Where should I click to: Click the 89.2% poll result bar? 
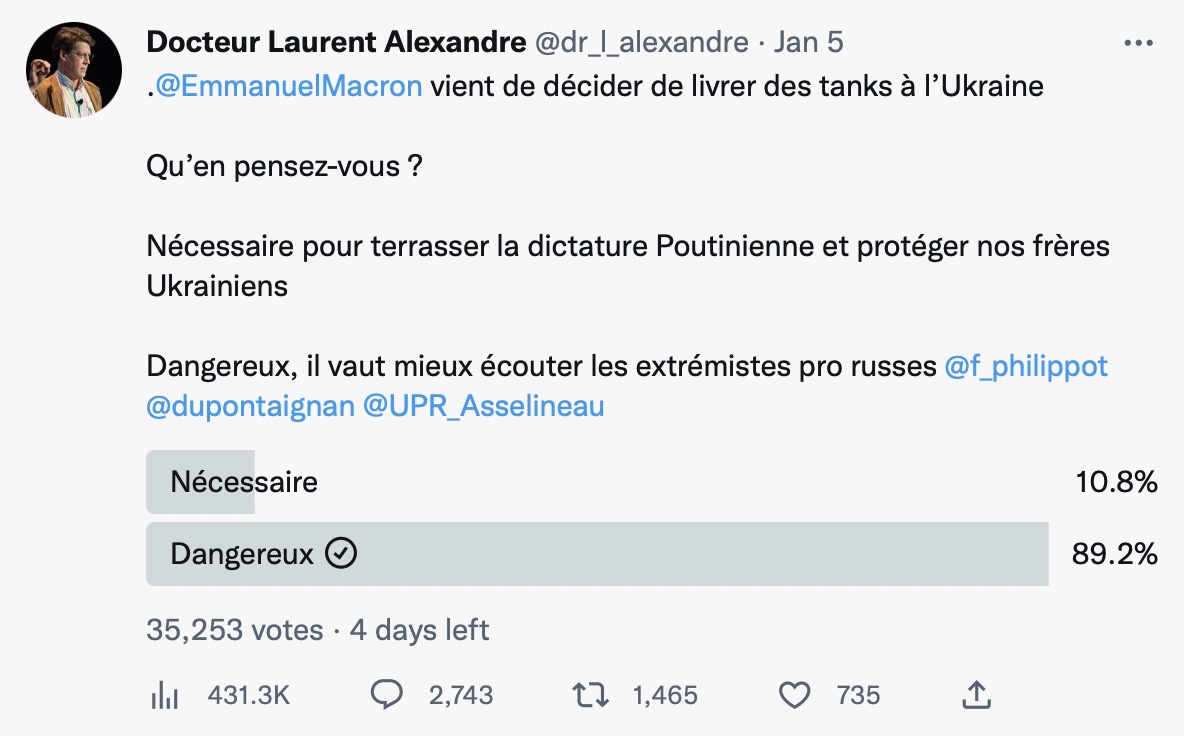coord(597,553)
